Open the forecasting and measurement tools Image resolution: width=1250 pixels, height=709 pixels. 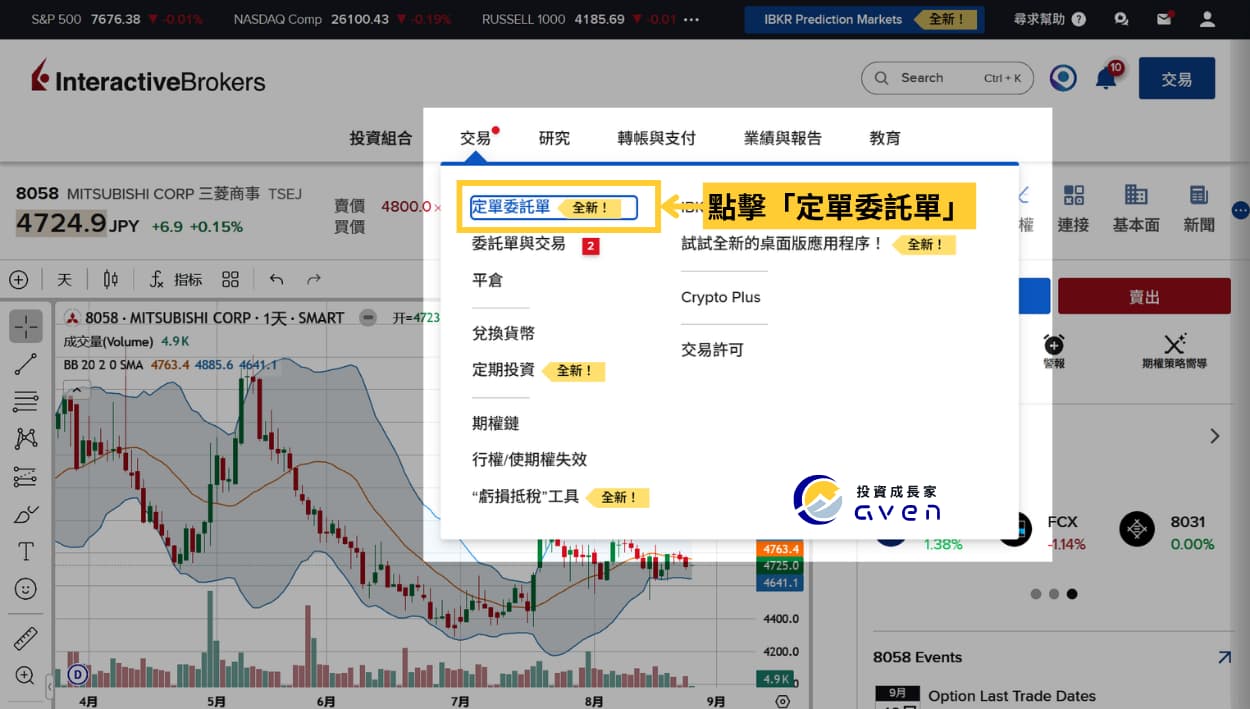26,477
